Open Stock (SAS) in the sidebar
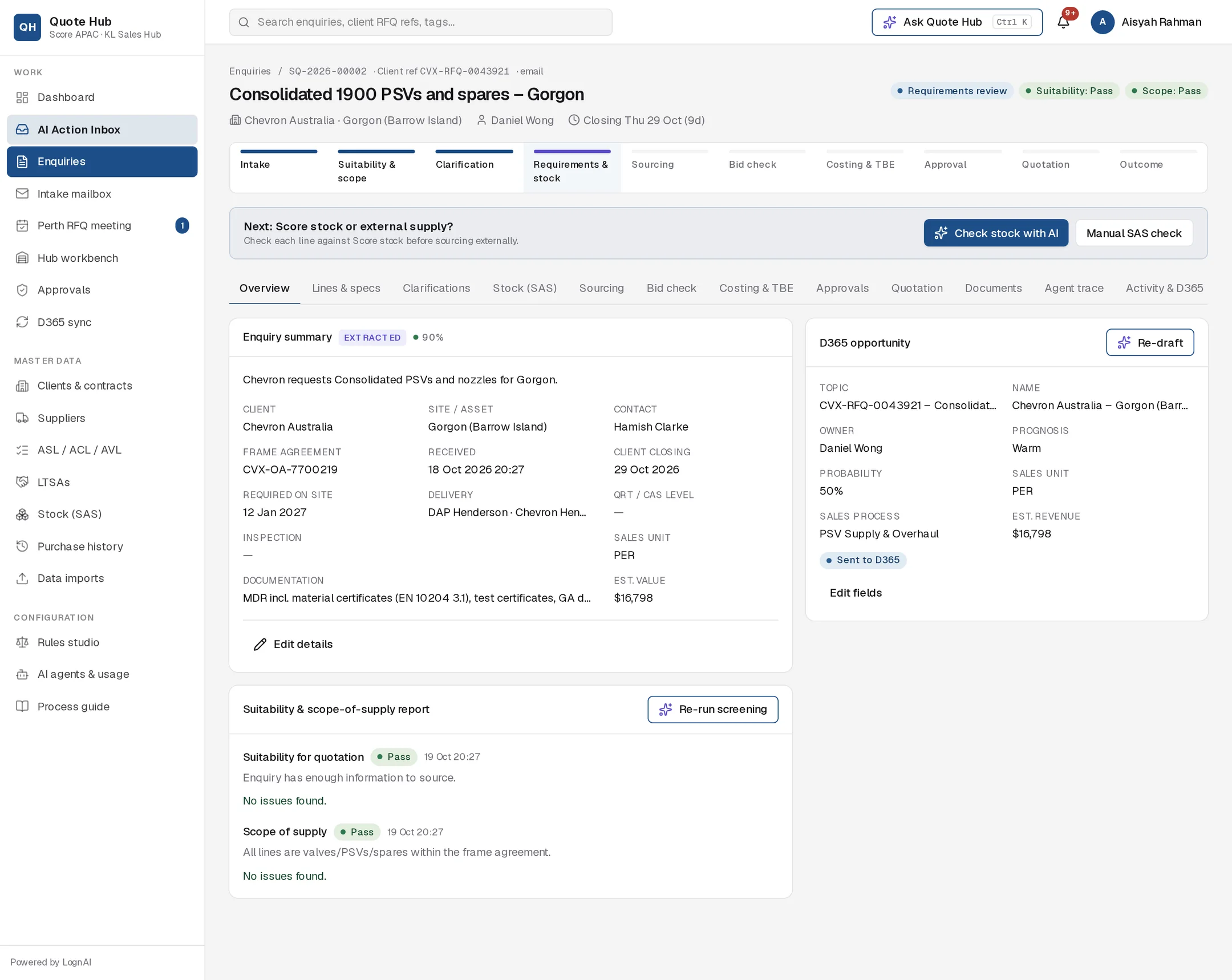 102,515
